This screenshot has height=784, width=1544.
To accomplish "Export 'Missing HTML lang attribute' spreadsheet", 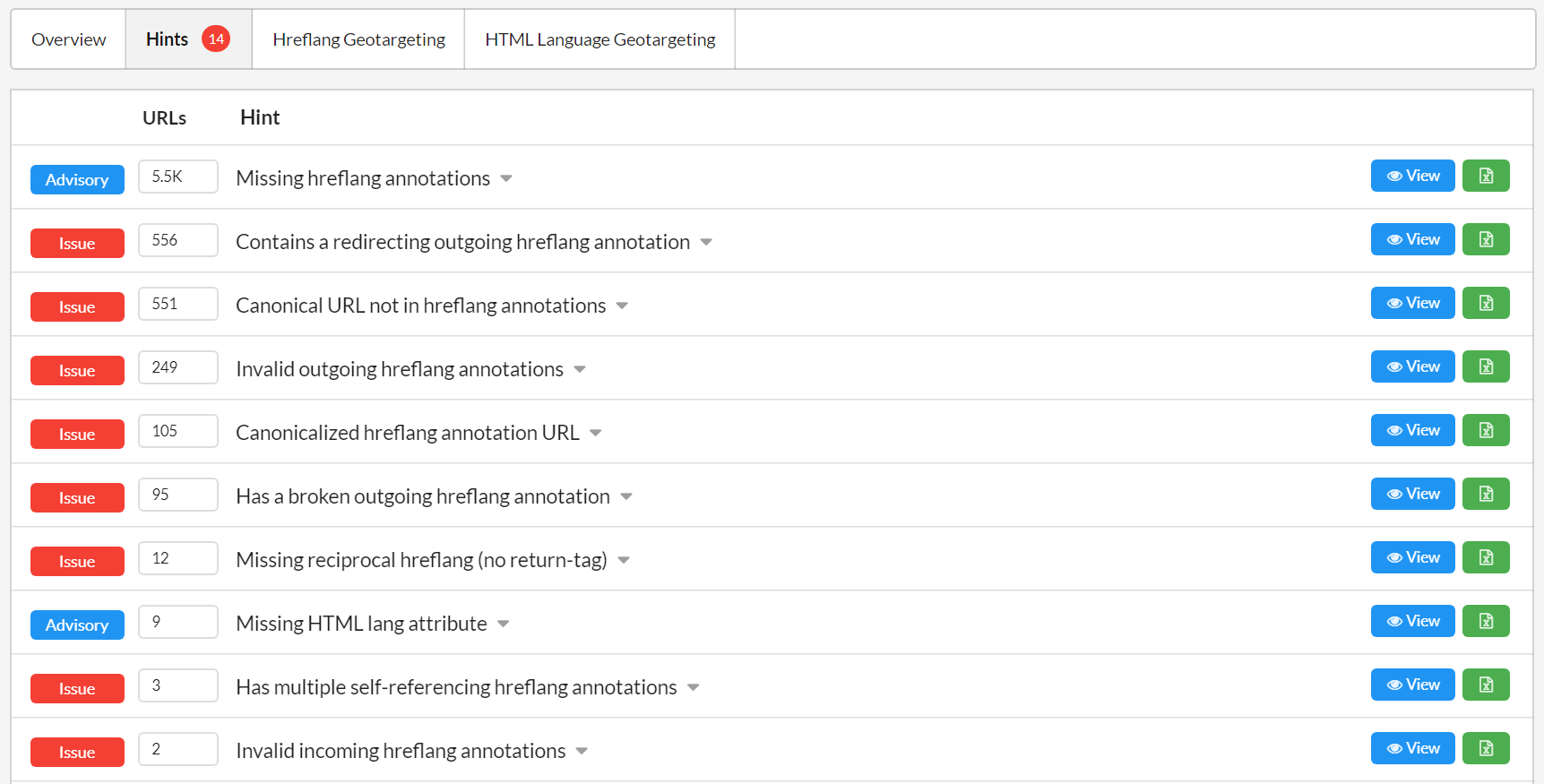I will pyautogui.click(x=1486, y=621).
